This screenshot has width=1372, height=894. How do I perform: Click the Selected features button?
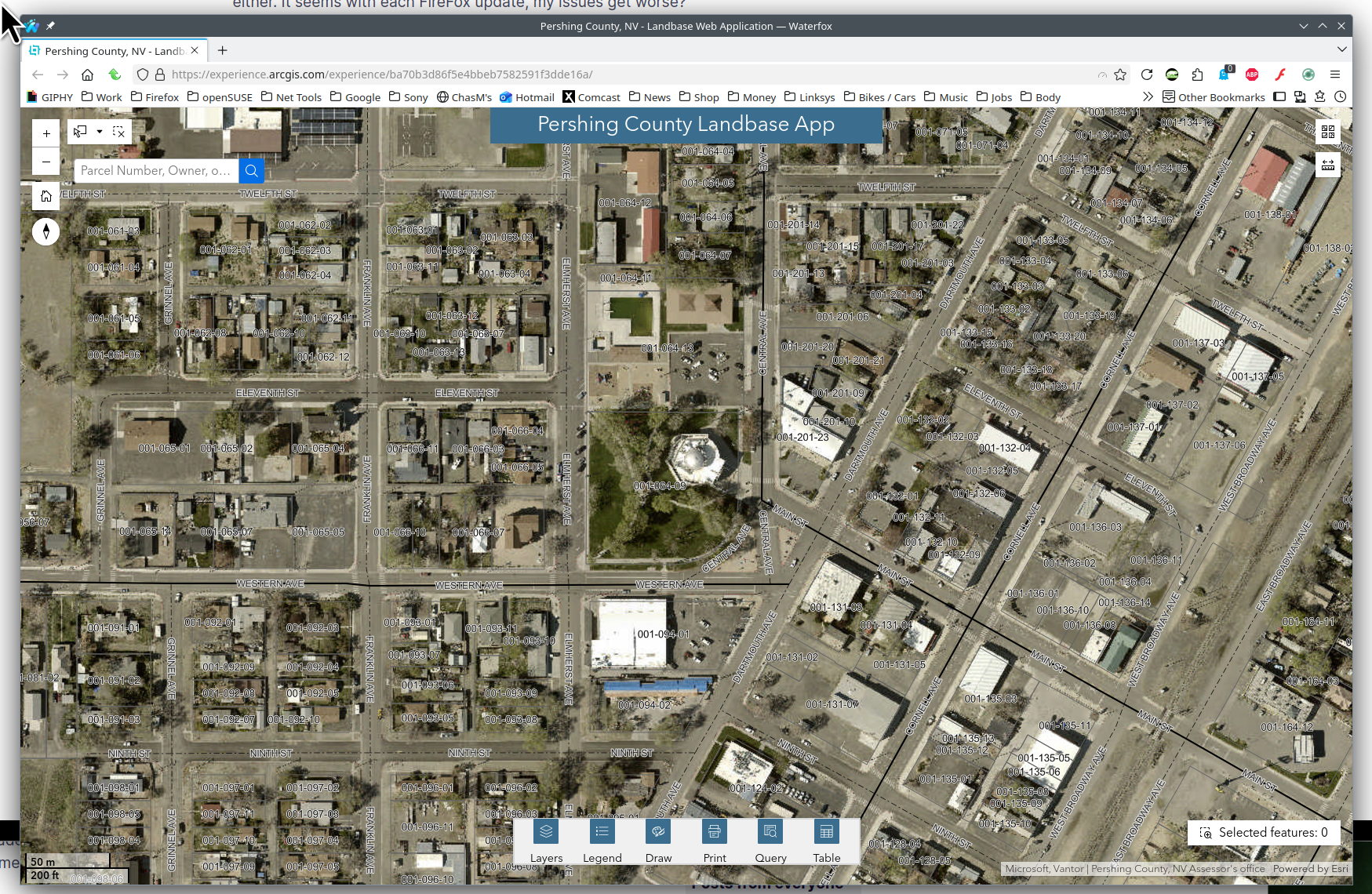(1263, 832)
